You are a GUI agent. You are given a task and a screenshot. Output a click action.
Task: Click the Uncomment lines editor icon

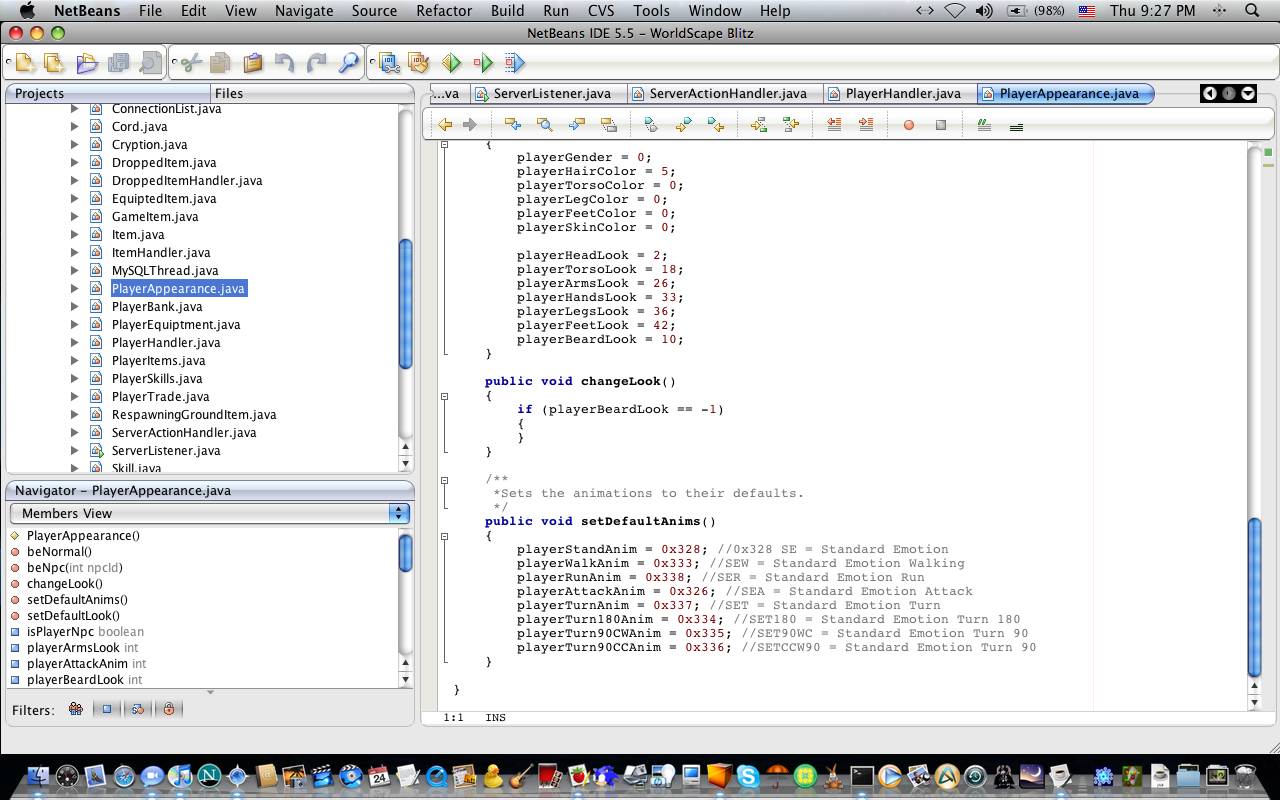click(1016, 126)
